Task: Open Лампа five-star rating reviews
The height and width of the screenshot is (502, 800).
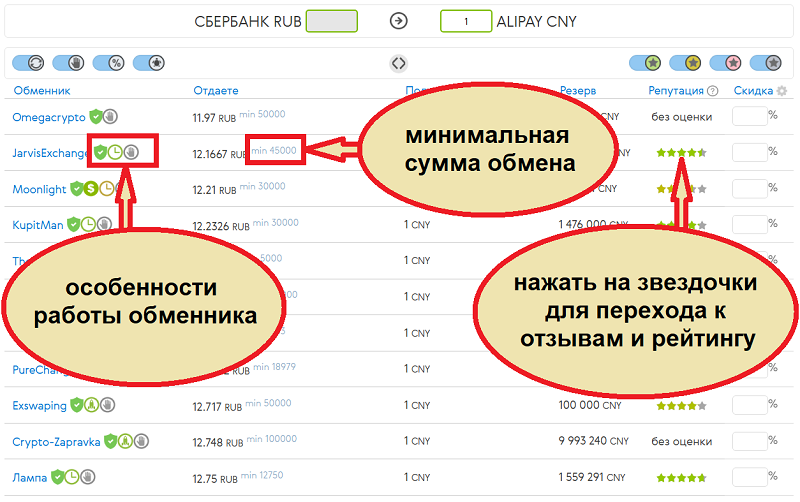Action: tap(682, 478)
